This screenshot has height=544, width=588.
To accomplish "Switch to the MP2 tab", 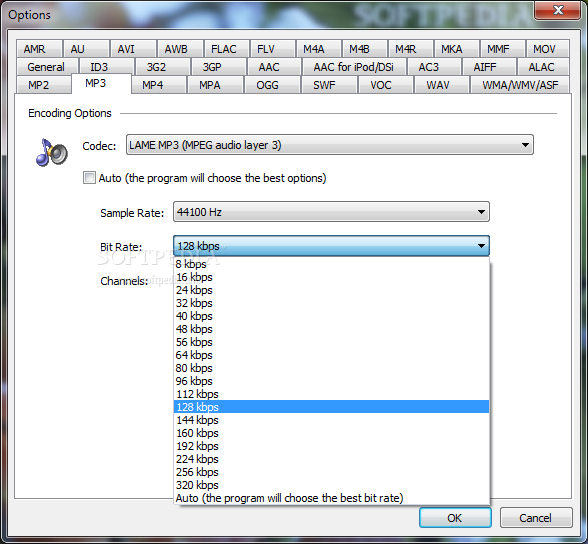I will 44,85.
